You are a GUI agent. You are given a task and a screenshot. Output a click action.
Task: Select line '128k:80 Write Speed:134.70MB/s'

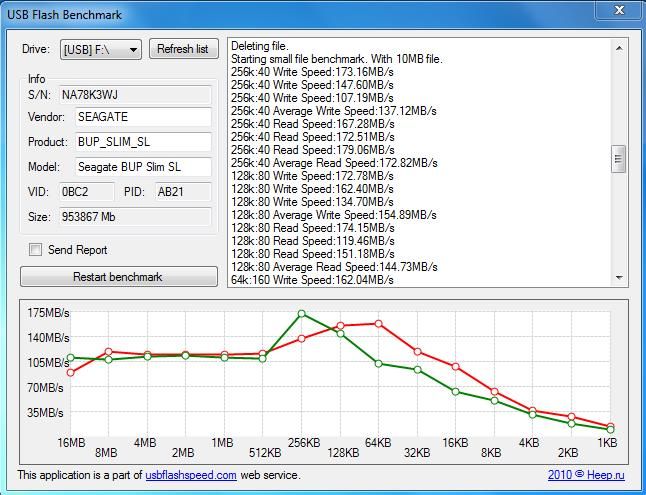(312, 202)
